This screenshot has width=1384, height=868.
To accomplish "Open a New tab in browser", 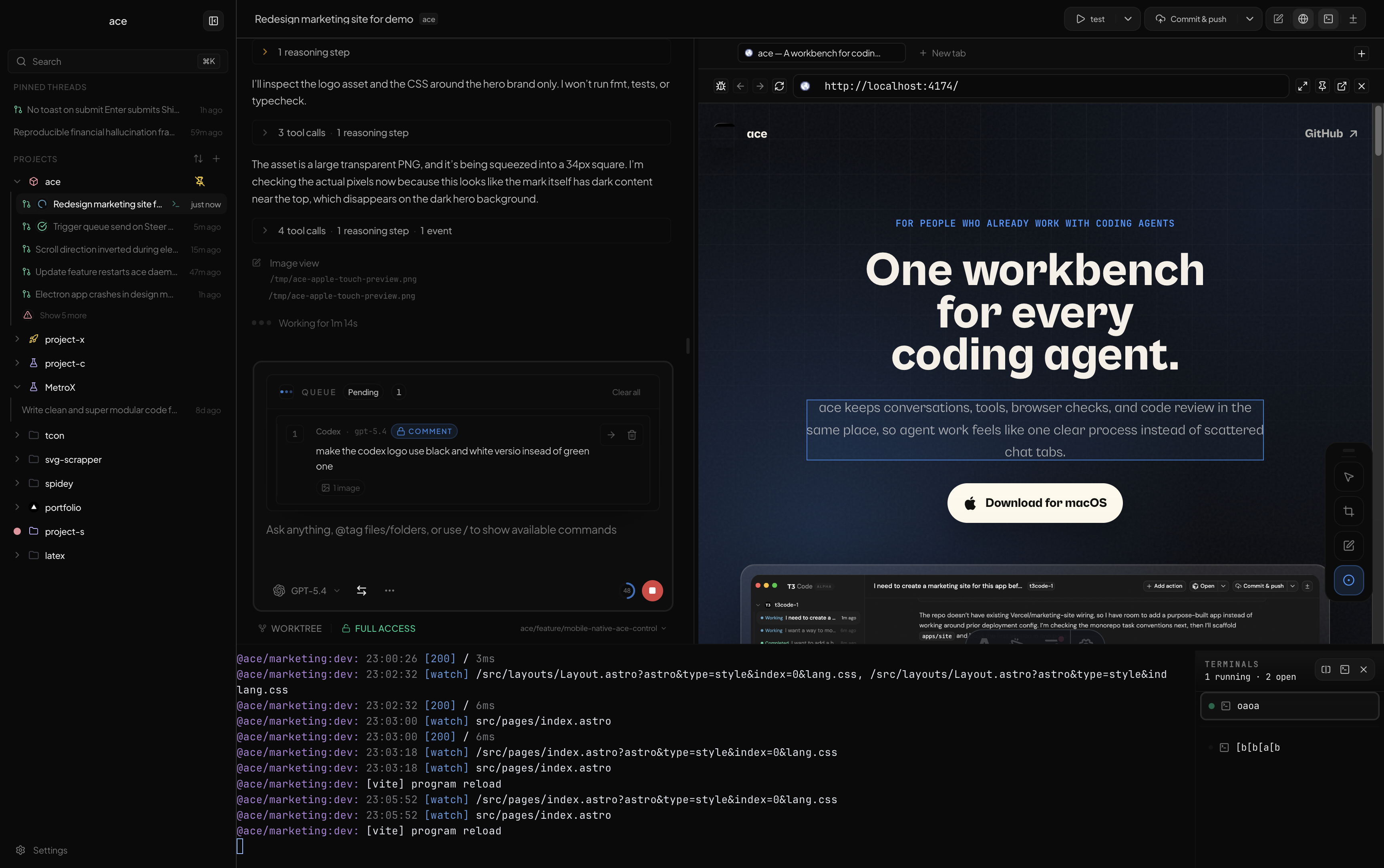I will [943, 53].
